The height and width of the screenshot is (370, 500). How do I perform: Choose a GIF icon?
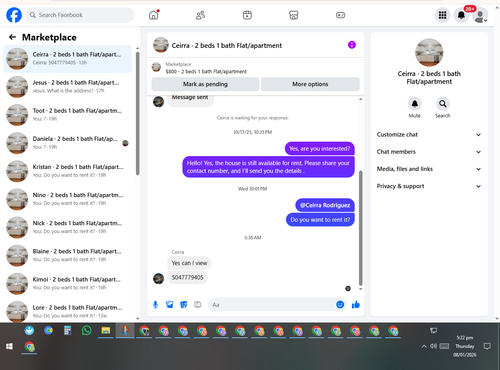click(198, 305)
